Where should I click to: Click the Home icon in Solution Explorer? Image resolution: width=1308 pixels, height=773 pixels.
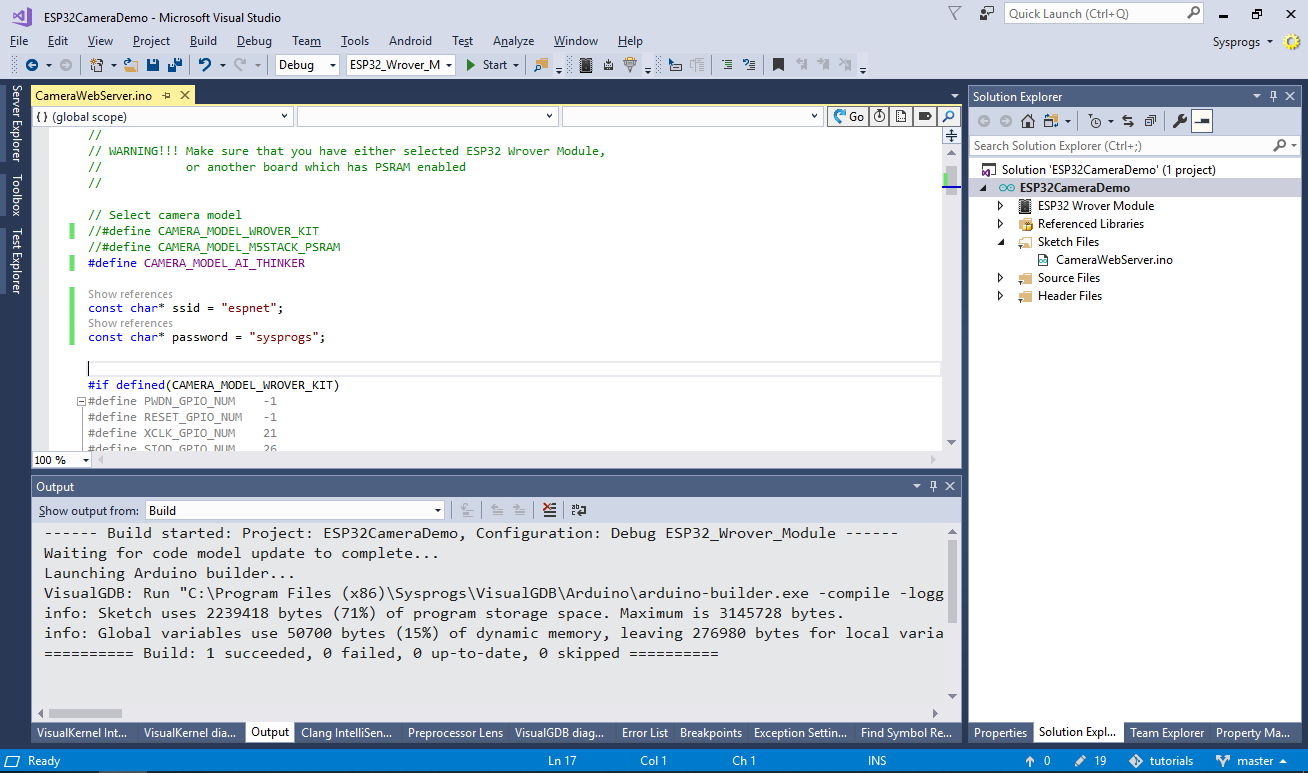tap(1028, 121)
